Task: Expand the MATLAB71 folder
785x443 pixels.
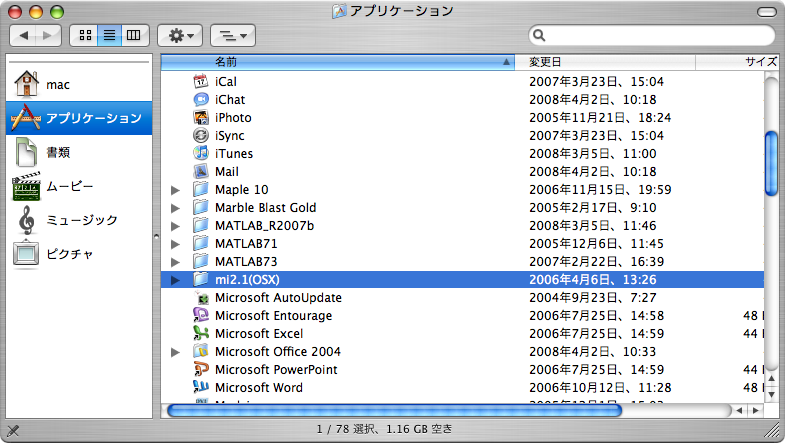Action: coord(175,244)
